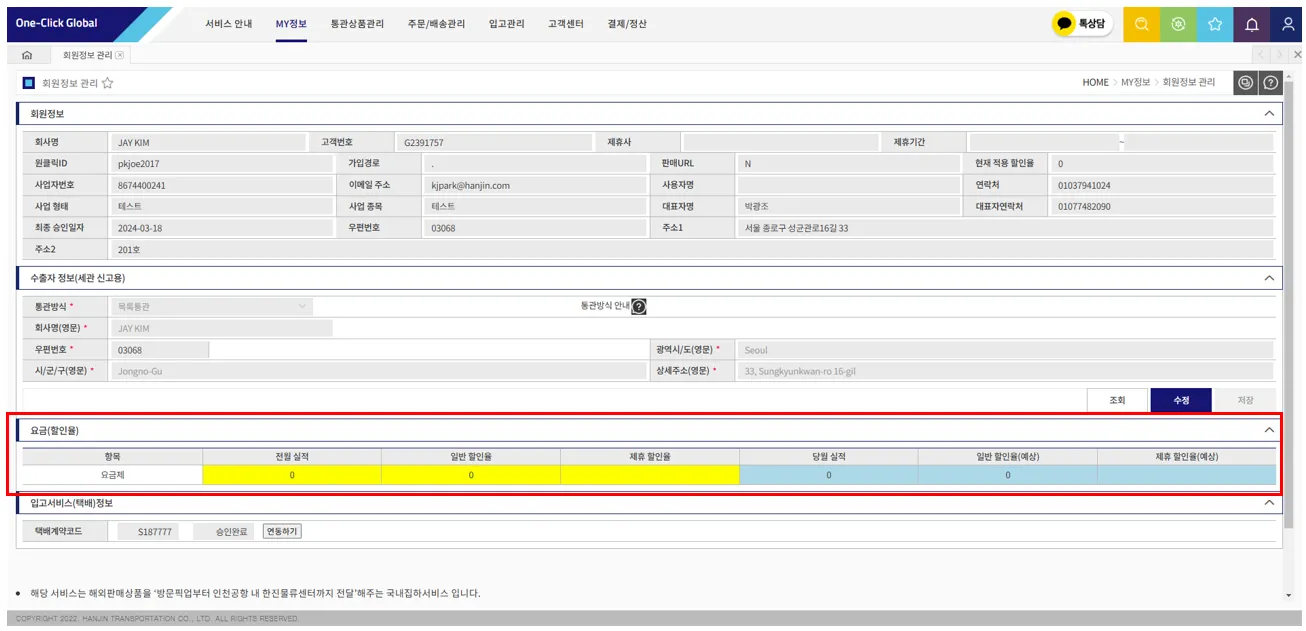Click the 연락처 01037941024 value
1306x631 pixels.
(1164, 185)
